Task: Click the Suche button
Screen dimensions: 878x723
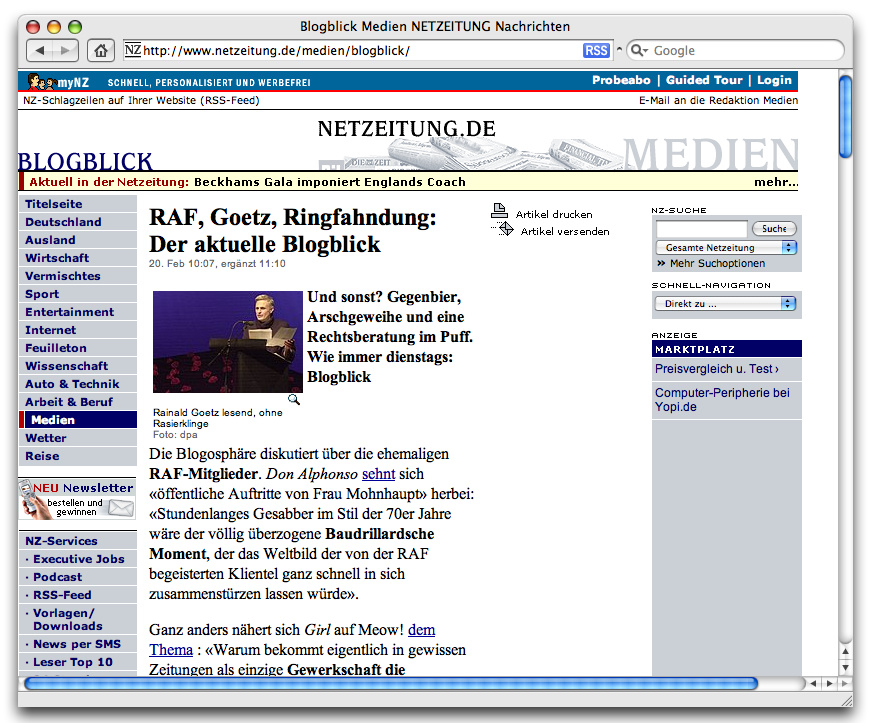Action: (774, 228)
